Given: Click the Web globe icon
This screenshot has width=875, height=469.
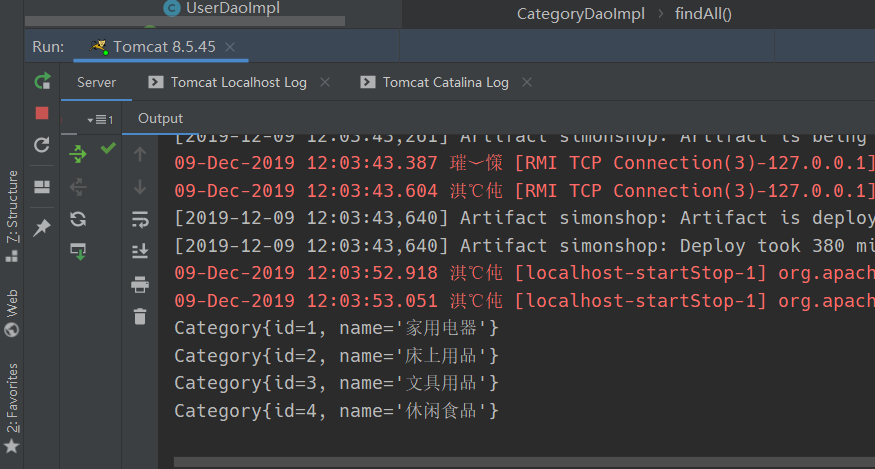Looking at the screenshot, I should 12,329.
